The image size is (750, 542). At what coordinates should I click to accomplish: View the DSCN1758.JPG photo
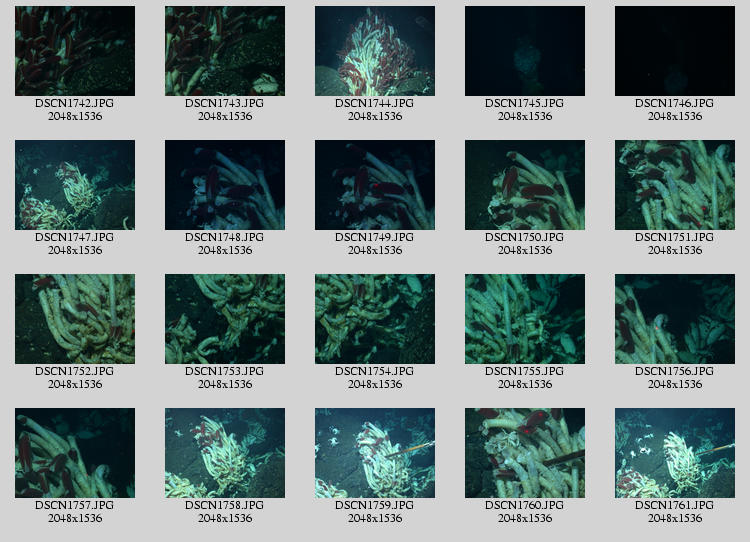225,453
